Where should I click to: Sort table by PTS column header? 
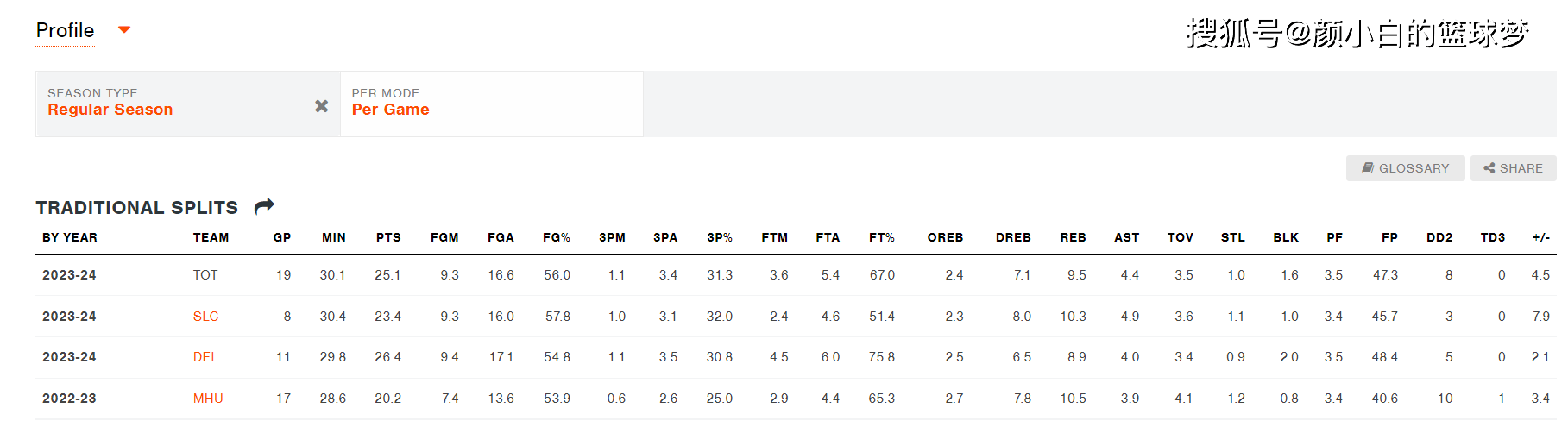point(388,237)
